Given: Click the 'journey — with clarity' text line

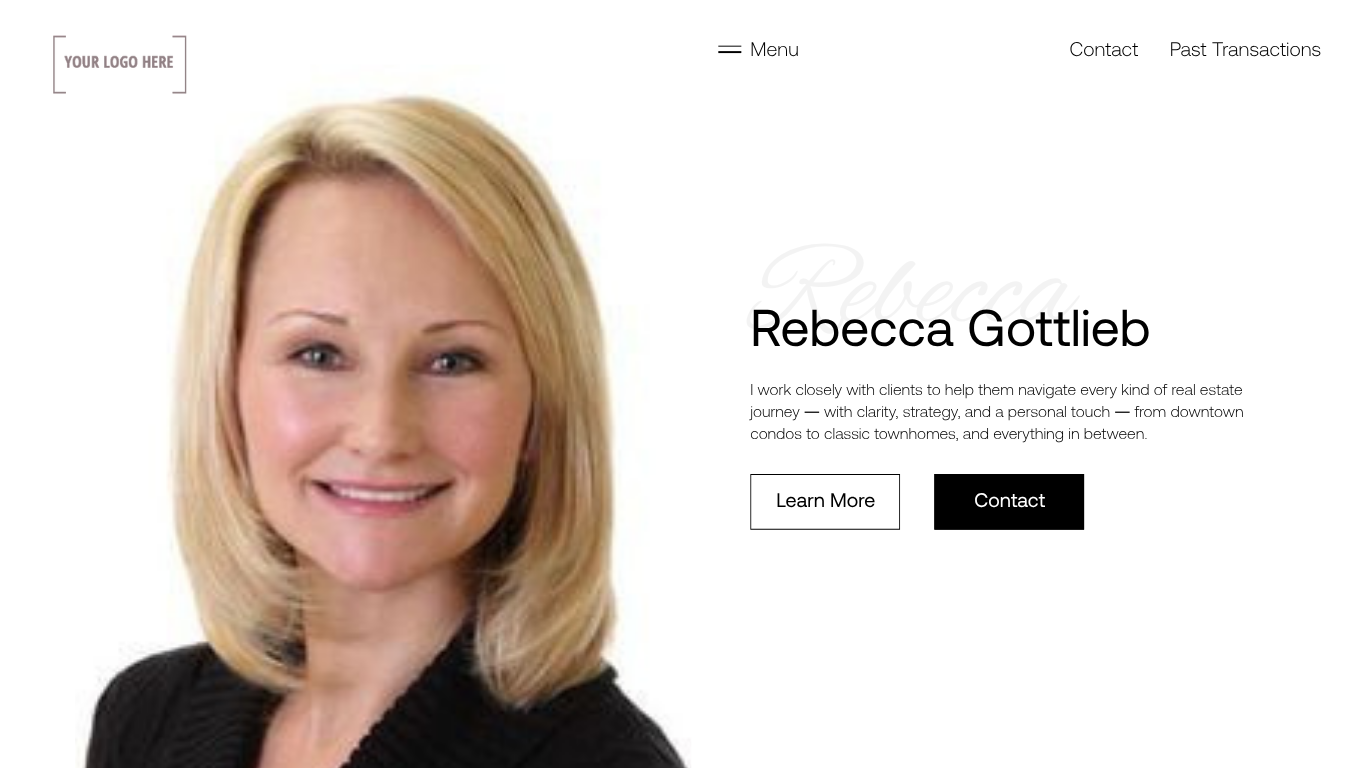Looking at the screenshot, I should (x=997, y=412).
